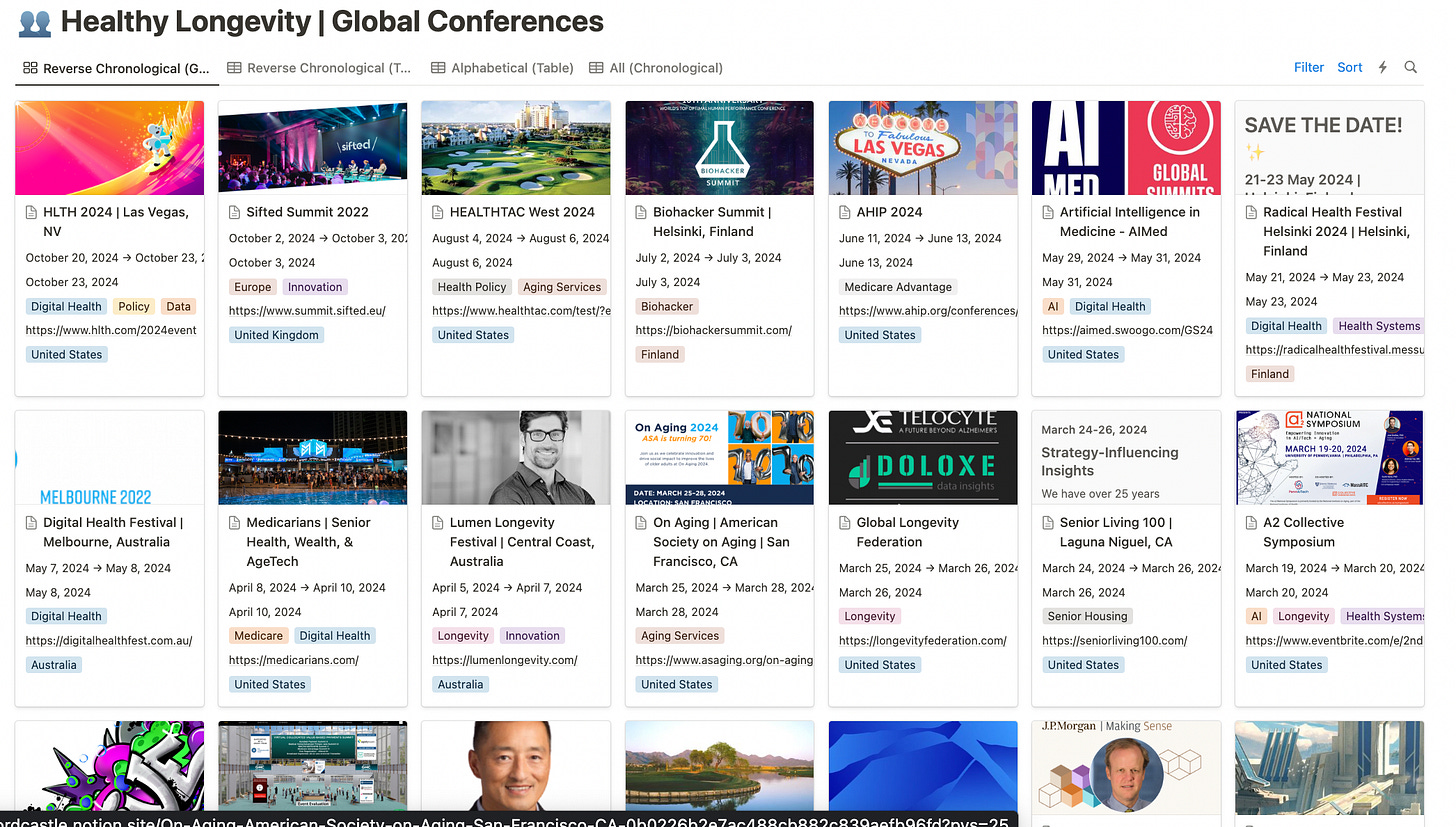Viewport: 1456px width, 827px height.
Task: Click Policy tag on HLTH 2024 card
Action: (133, 306)
